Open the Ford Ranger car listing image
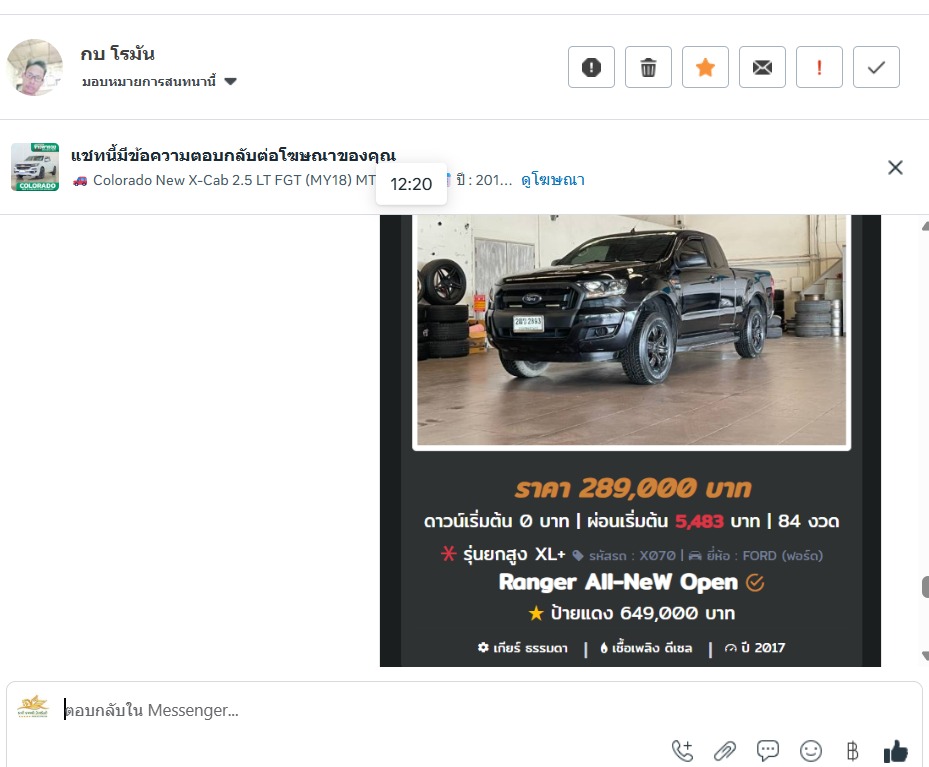This screenshot has height=767, width=929. click(632, 329)
